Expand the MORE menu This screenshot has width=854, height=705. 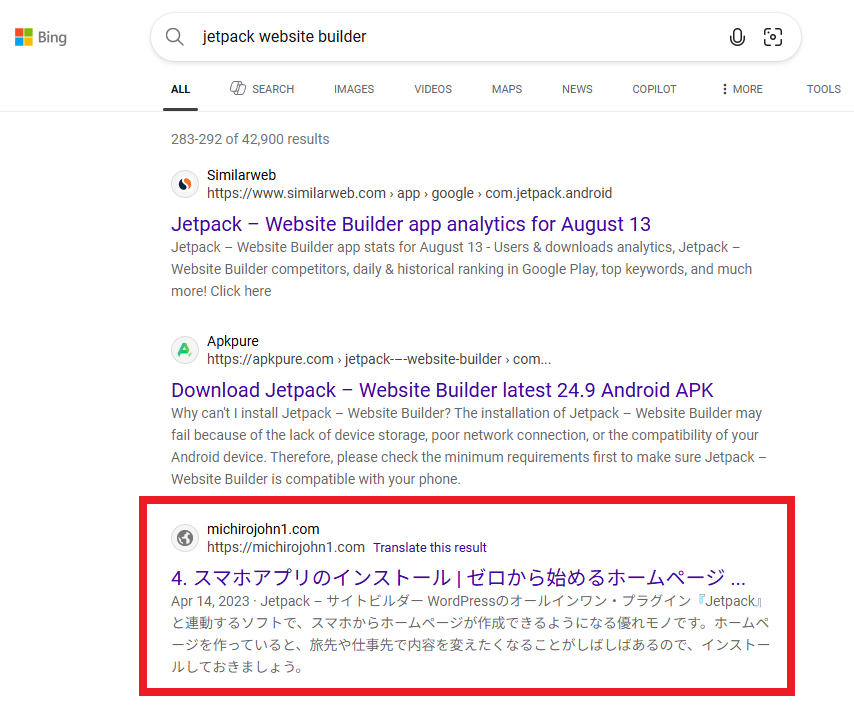[x=742, y=89]
